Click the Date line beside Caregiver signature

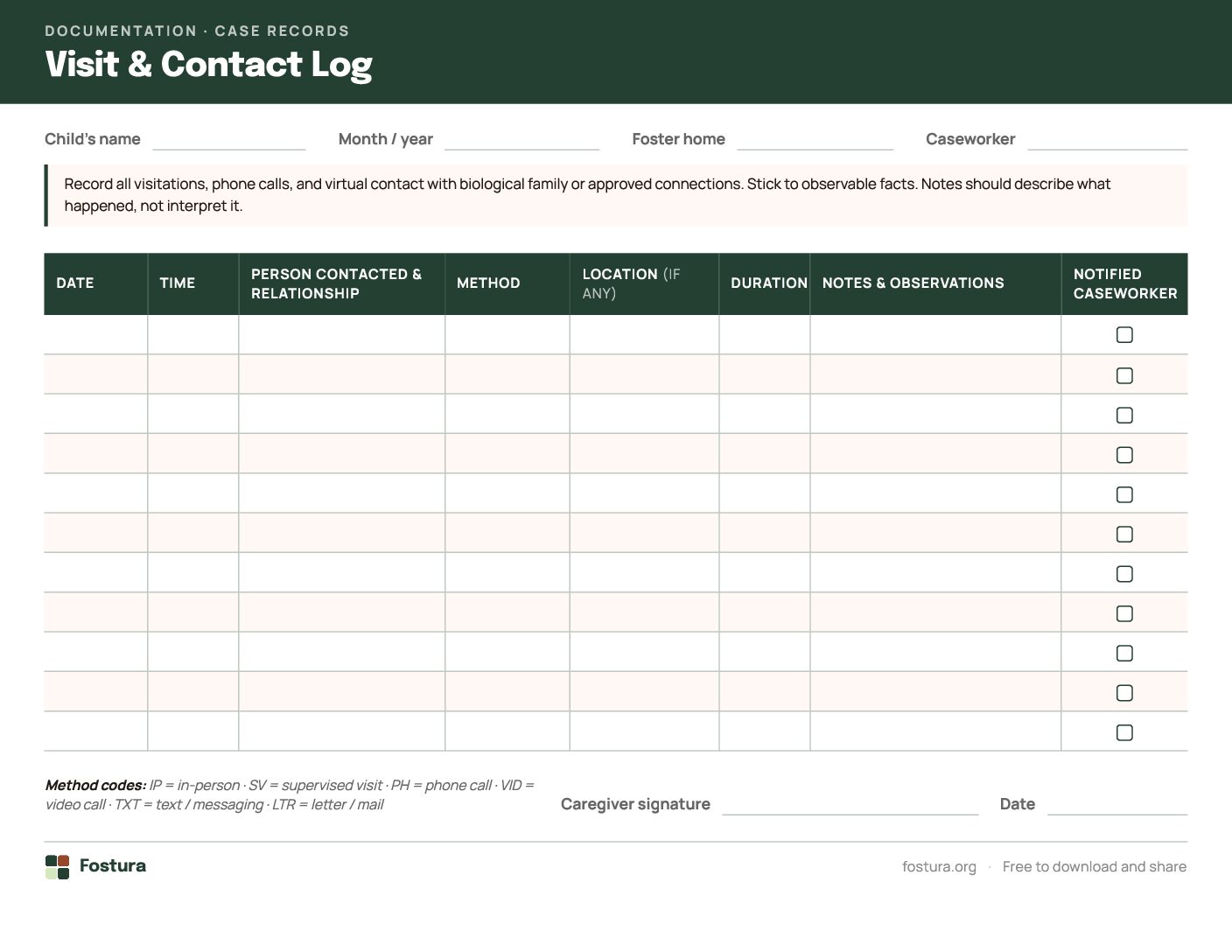(1116, 804)
